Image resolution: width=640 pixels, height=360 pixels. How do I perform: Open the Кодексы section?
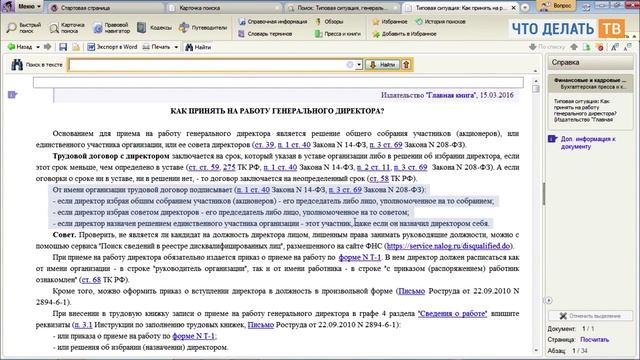click(x=154, y=28)
